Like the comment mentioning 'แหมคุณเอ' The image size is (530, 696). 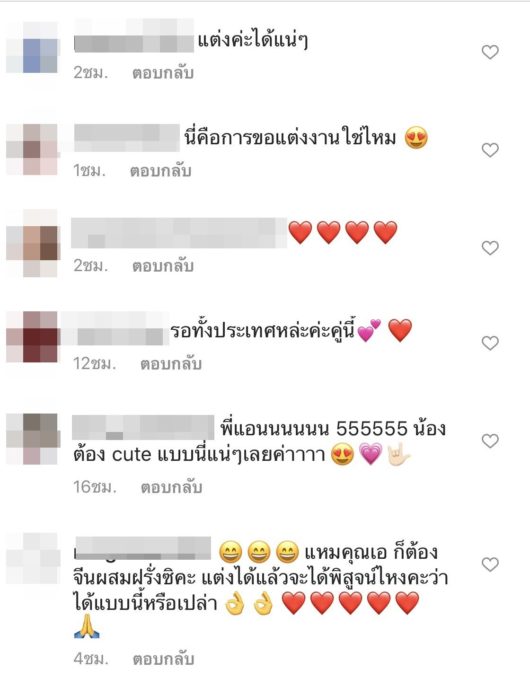click(490, 564)
